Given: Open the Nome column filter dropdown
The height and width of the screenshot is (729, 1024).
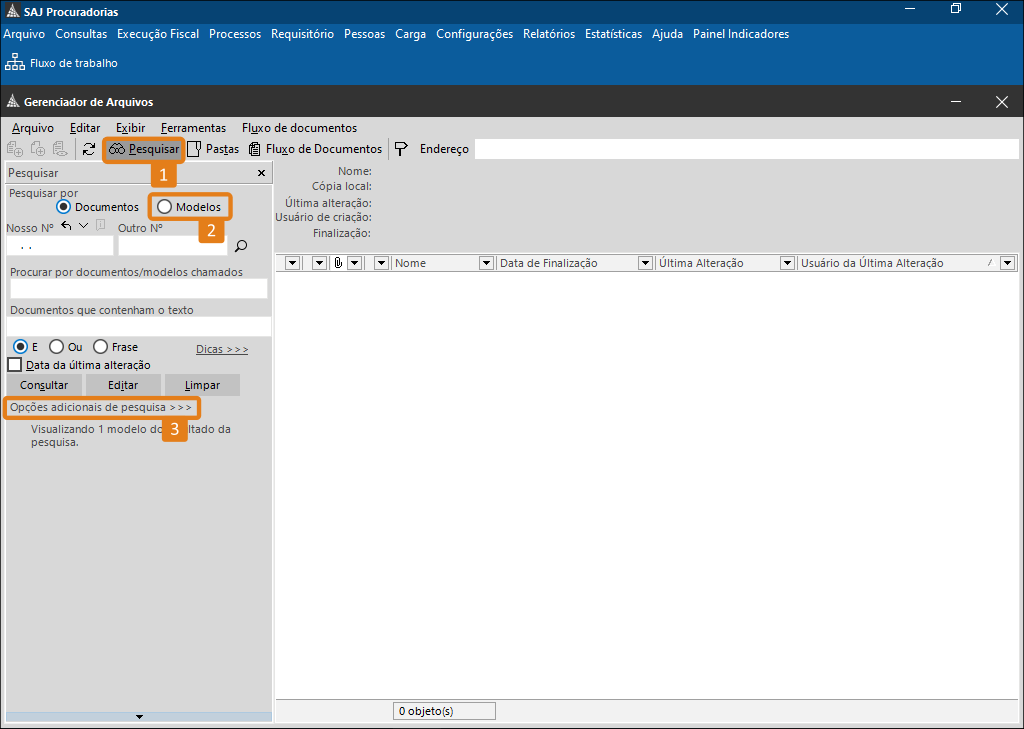Looking at the screenshot, I should click(x=486, y=263).
